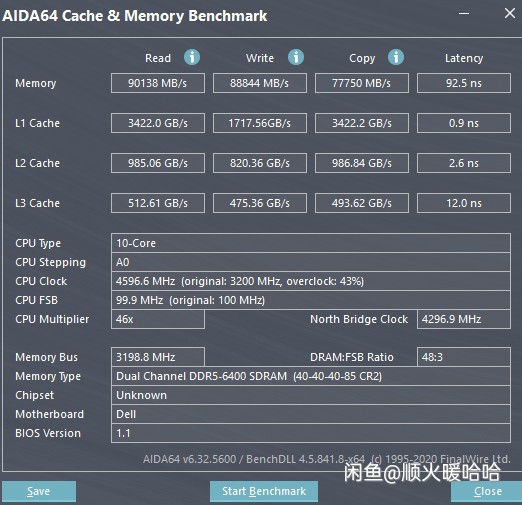Screen dimensions: 522x505
Task: Select the Memory Copy 77750 MB/s cell
Action: 362,83
